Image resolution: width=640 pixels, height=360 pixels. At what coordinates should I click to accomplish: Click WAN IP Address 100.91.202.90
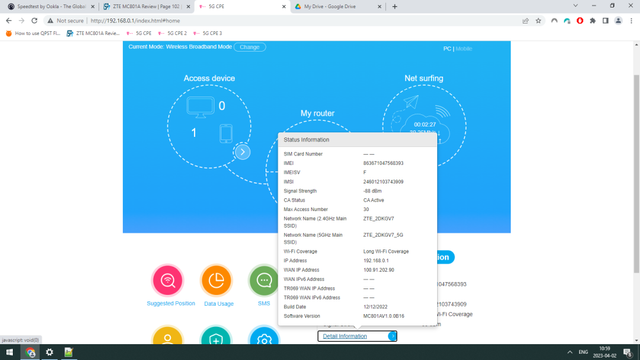pos(379,270)
